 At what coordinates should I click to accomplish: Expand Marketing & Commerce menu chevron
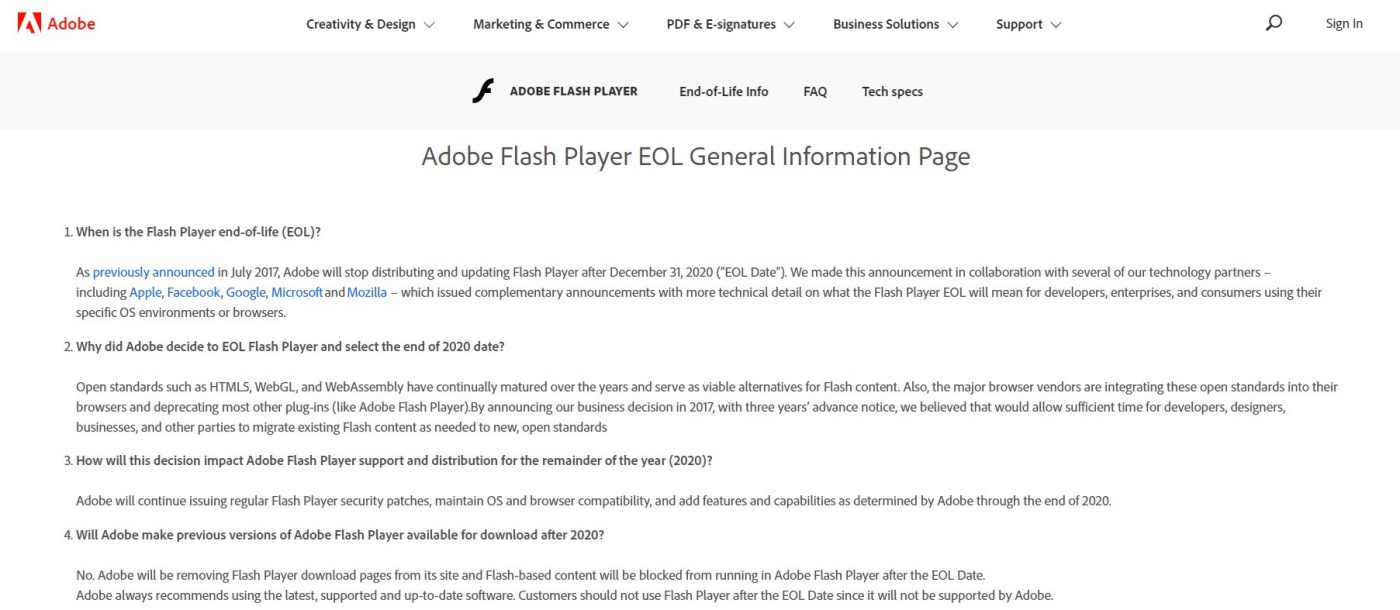tap(623, 25)
